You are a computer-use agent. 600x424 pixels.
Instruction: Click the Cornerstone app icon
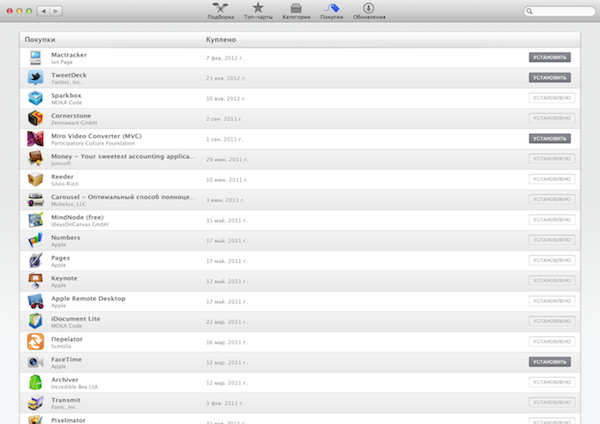click(36, 118)
